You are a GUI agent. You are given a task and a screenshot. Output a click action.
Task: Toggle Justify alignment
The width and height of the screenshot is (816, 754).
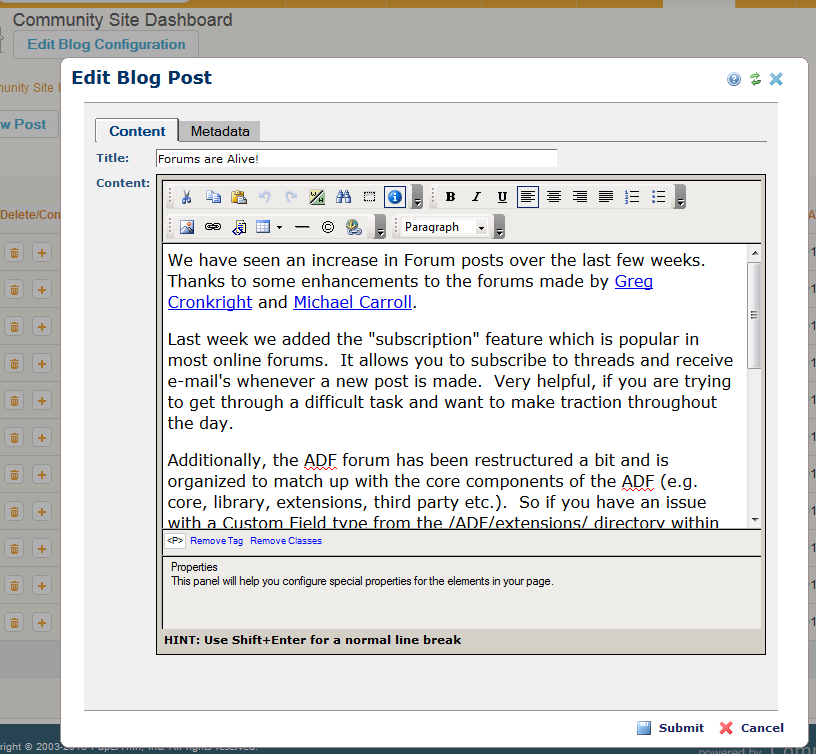[606, 197]
